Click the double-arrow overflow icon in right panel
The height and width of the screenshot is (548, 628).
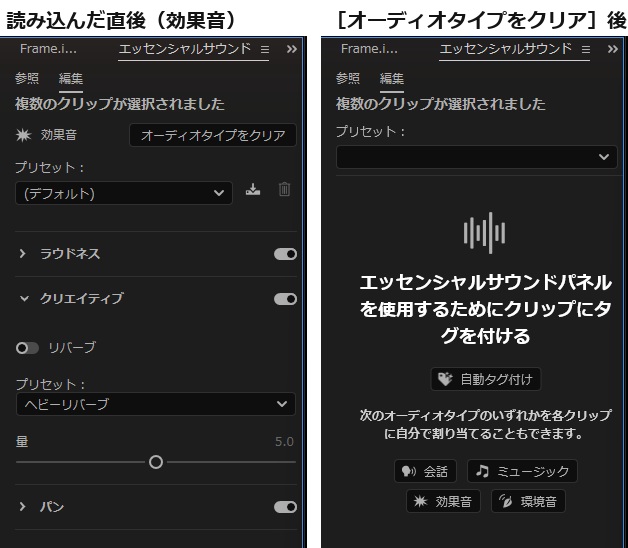tap(613, 49)
